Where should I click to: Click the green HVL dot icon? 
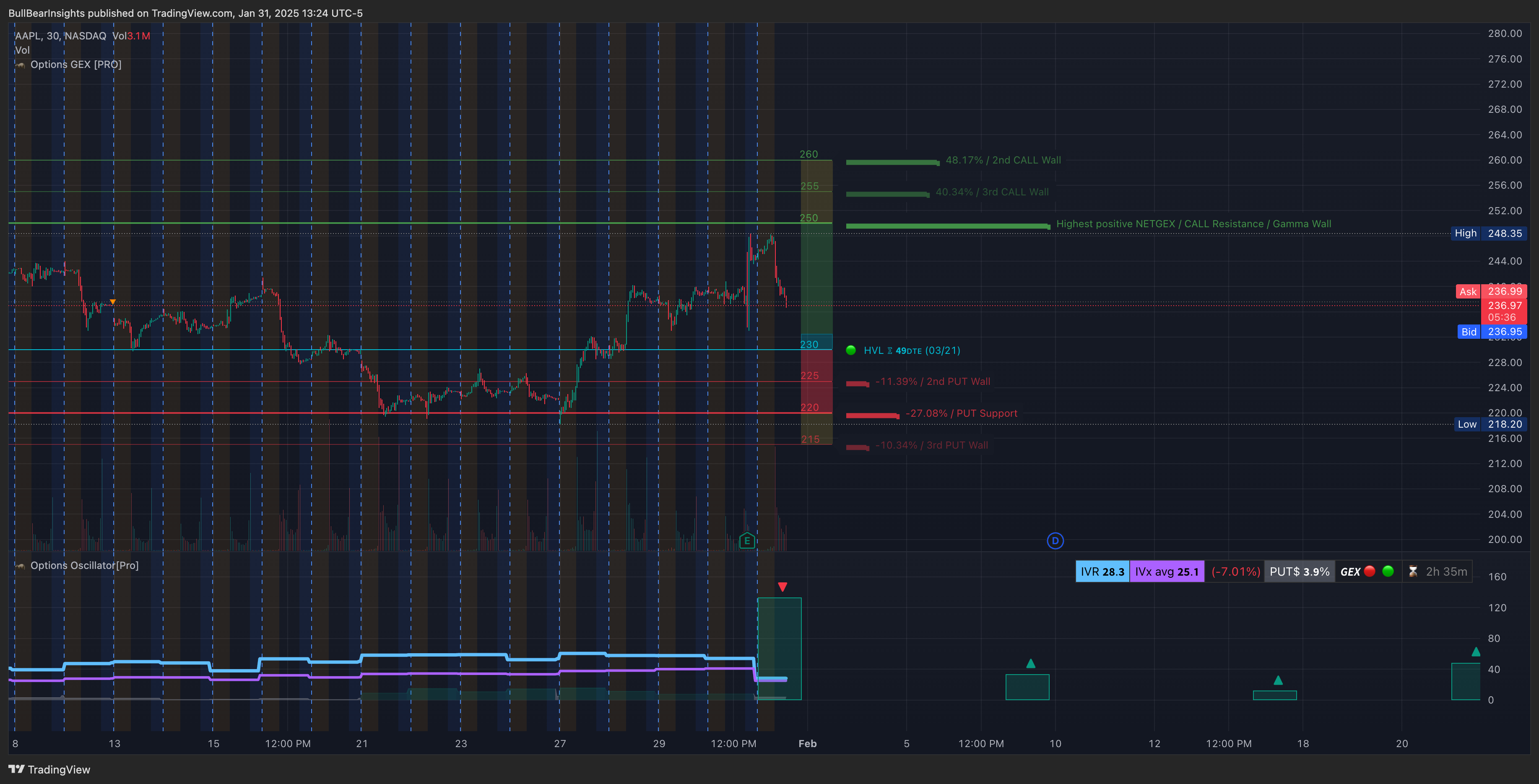(851, 350)
